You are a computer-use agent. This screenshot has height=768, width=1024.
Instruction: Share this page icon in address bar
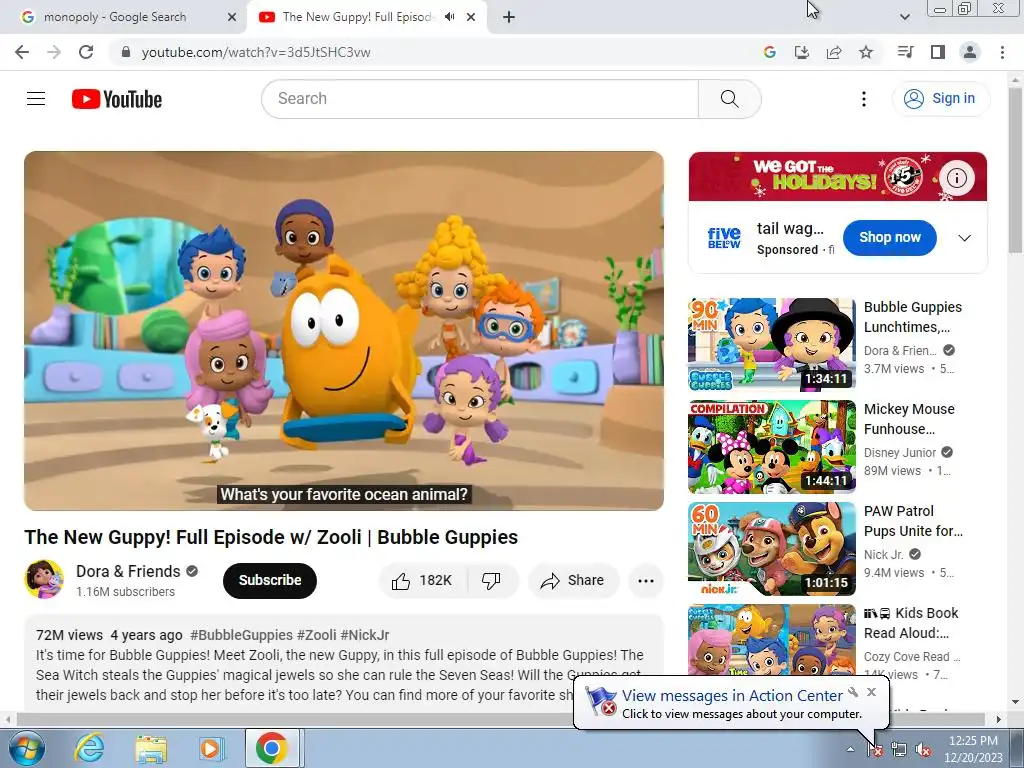834,52
